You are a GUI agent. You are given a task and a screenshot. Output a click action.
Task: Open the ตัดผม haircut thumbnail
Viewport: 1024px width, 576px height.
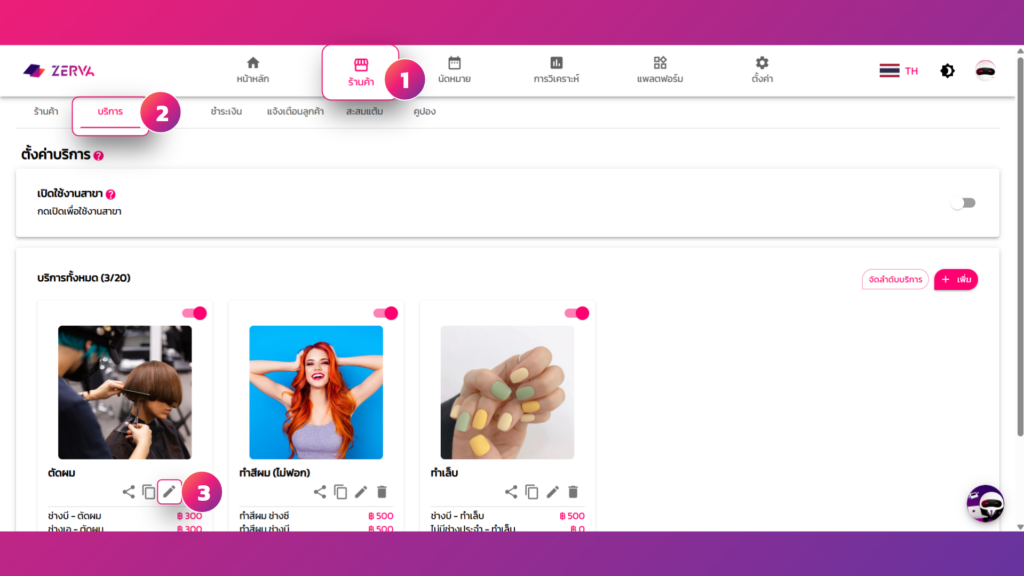tap(125, 392)
